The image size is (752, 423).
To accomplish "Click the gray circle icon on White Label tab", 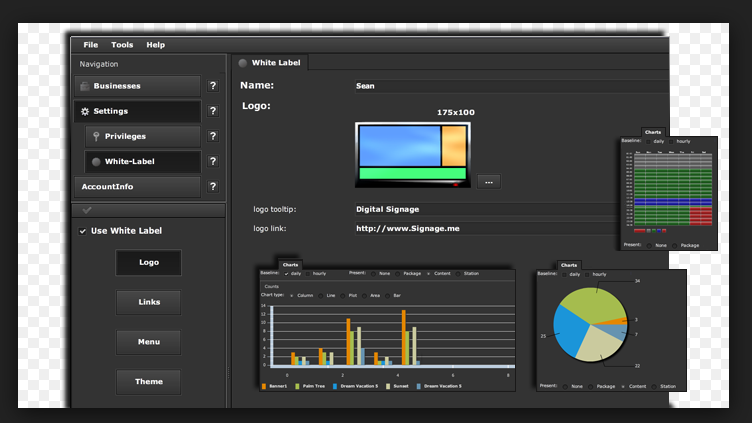I will pyautogui.click(x=243, y=63).
